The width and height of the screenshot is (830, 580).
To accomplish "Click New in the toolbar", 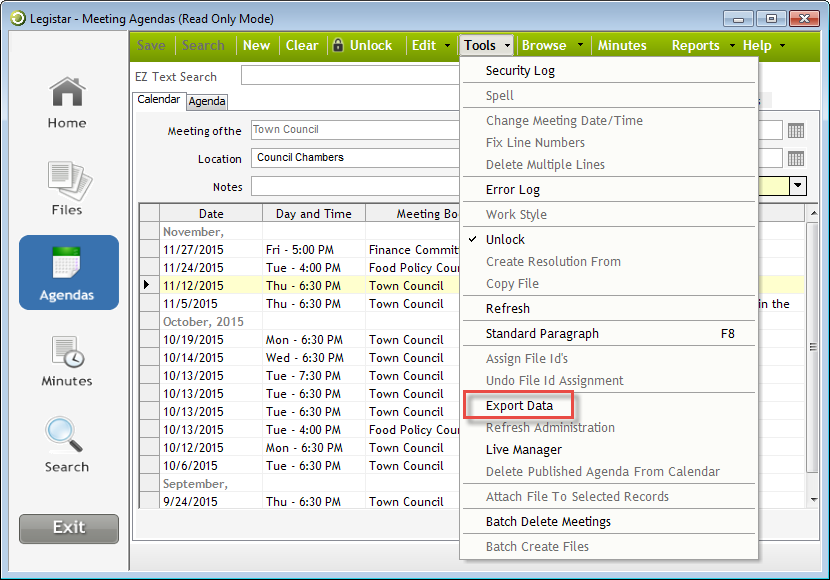I will [256, 46].
